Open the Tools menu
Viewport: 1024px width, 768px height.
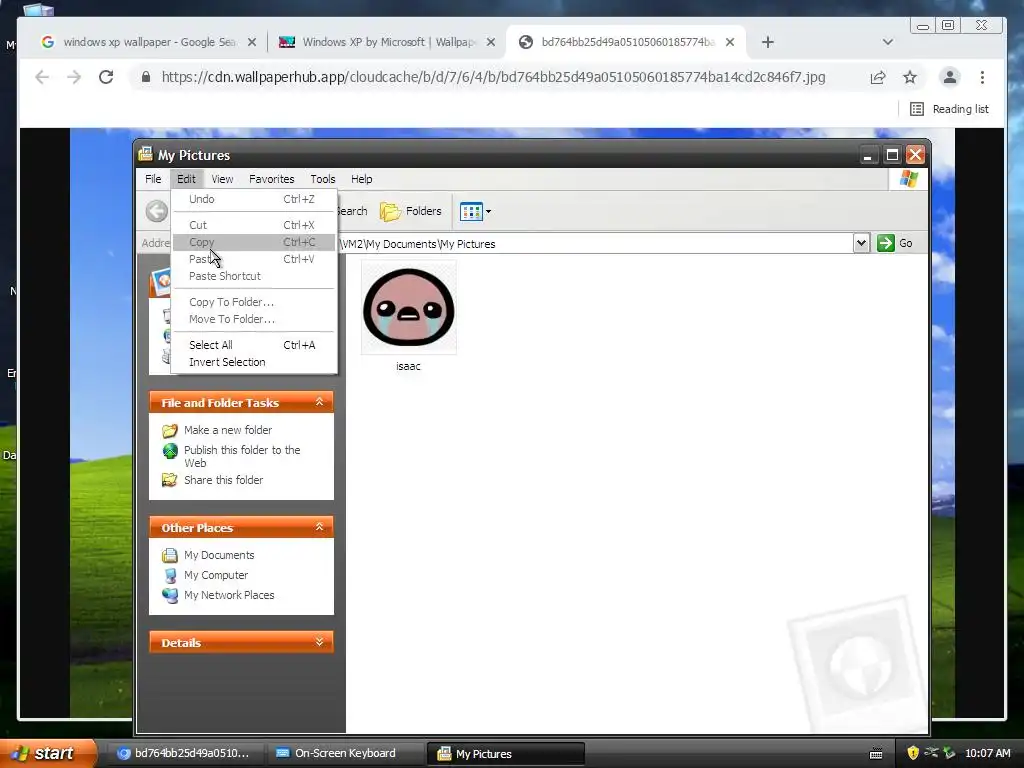323,179
